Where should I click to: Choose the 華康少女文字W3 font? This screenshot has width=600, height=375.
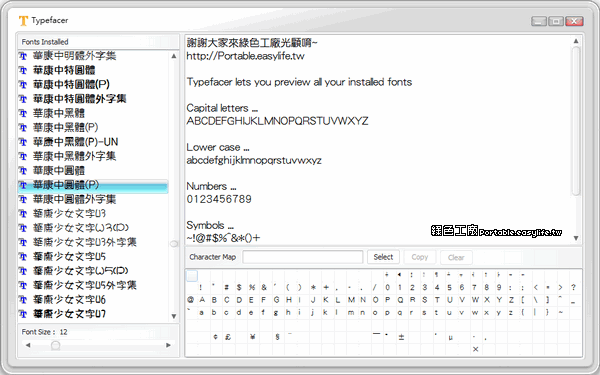click(x=93, y=214)
